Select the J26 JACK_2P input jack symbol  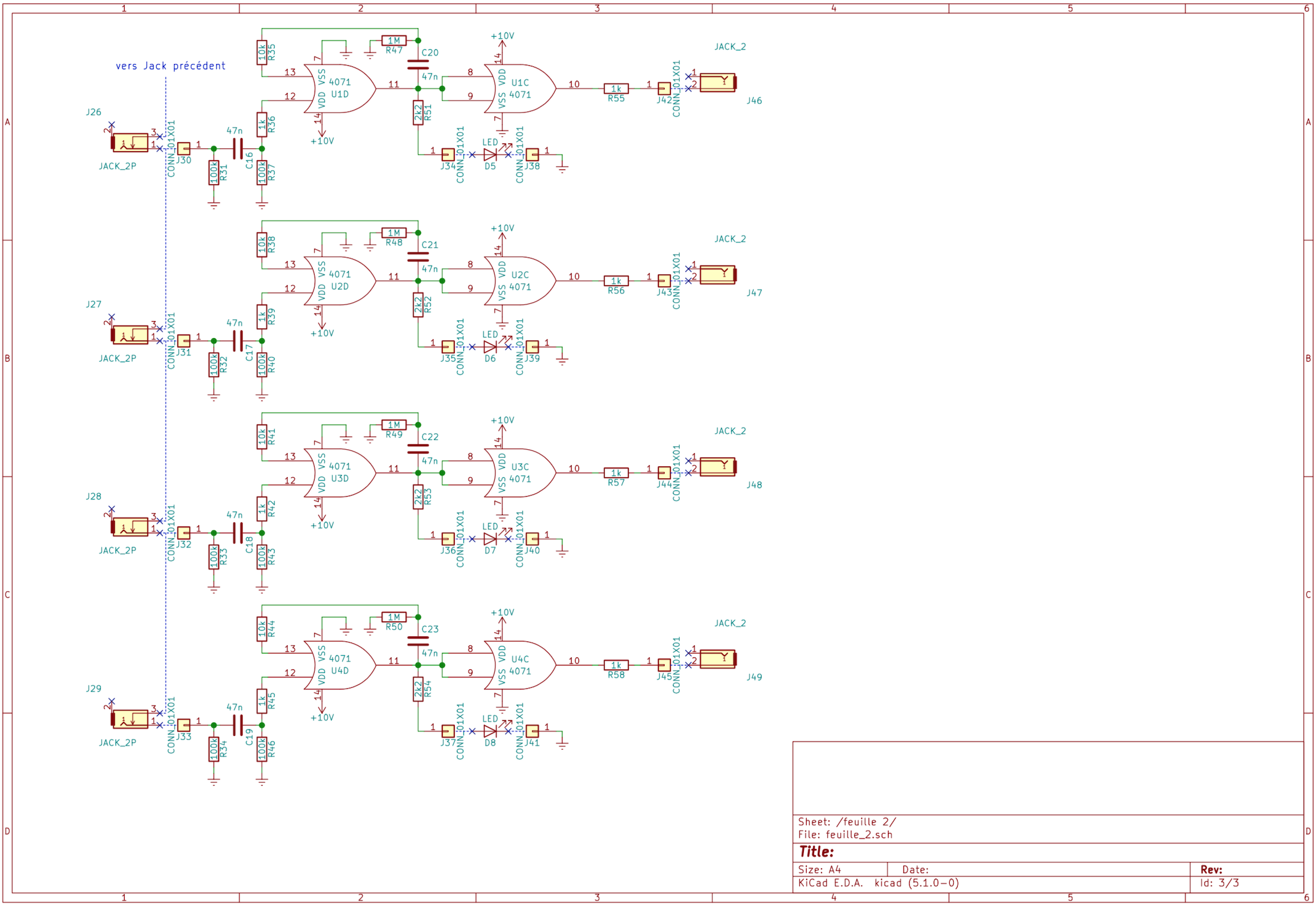(x=130, y=142)
